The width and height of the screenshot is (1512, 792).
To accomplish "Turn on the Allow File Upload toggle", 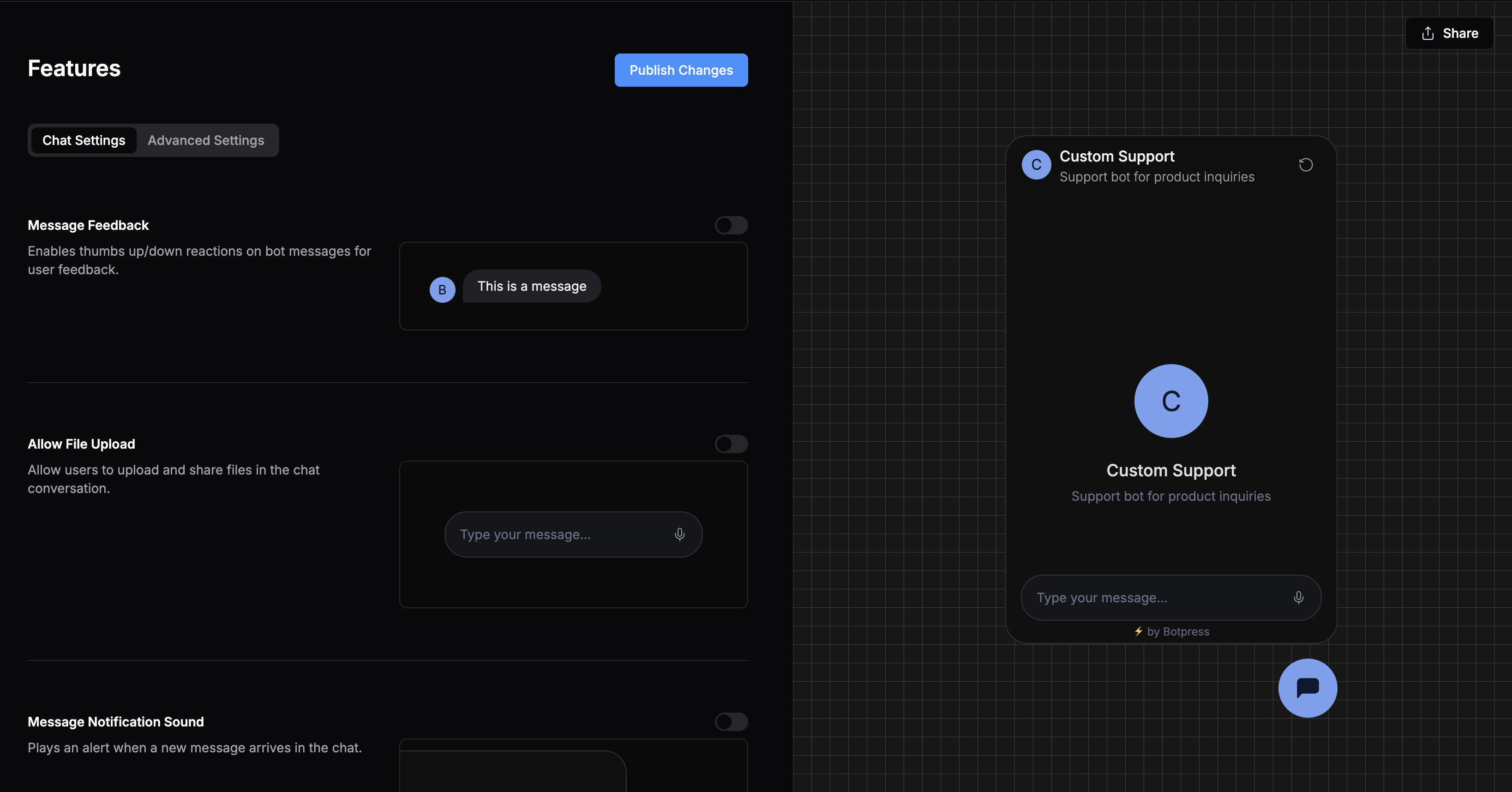I will click(731, 444).
